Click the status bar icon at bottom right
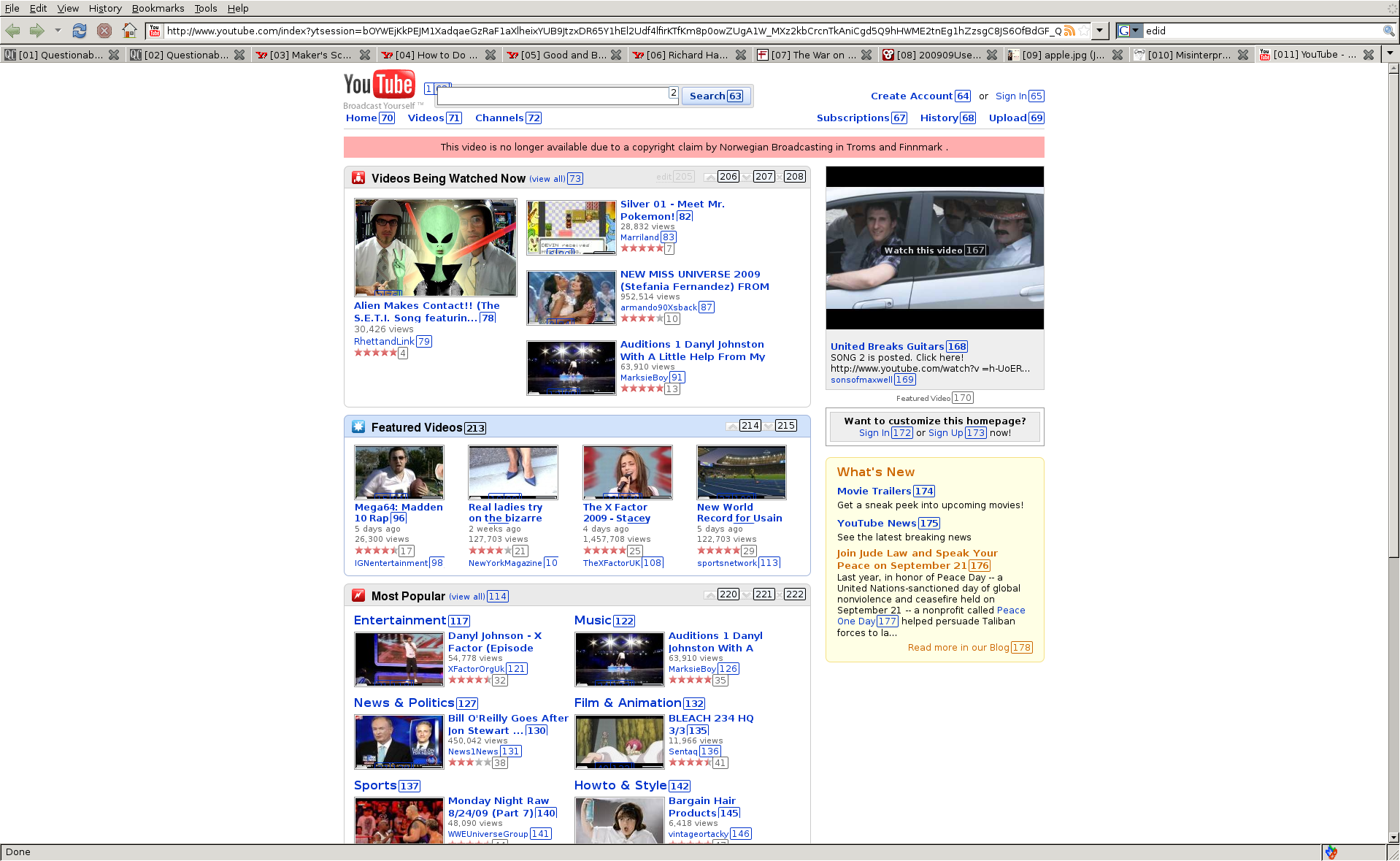Image resolution: width=1400 pixels, height=861 pixels. [x=1331, y=852]
